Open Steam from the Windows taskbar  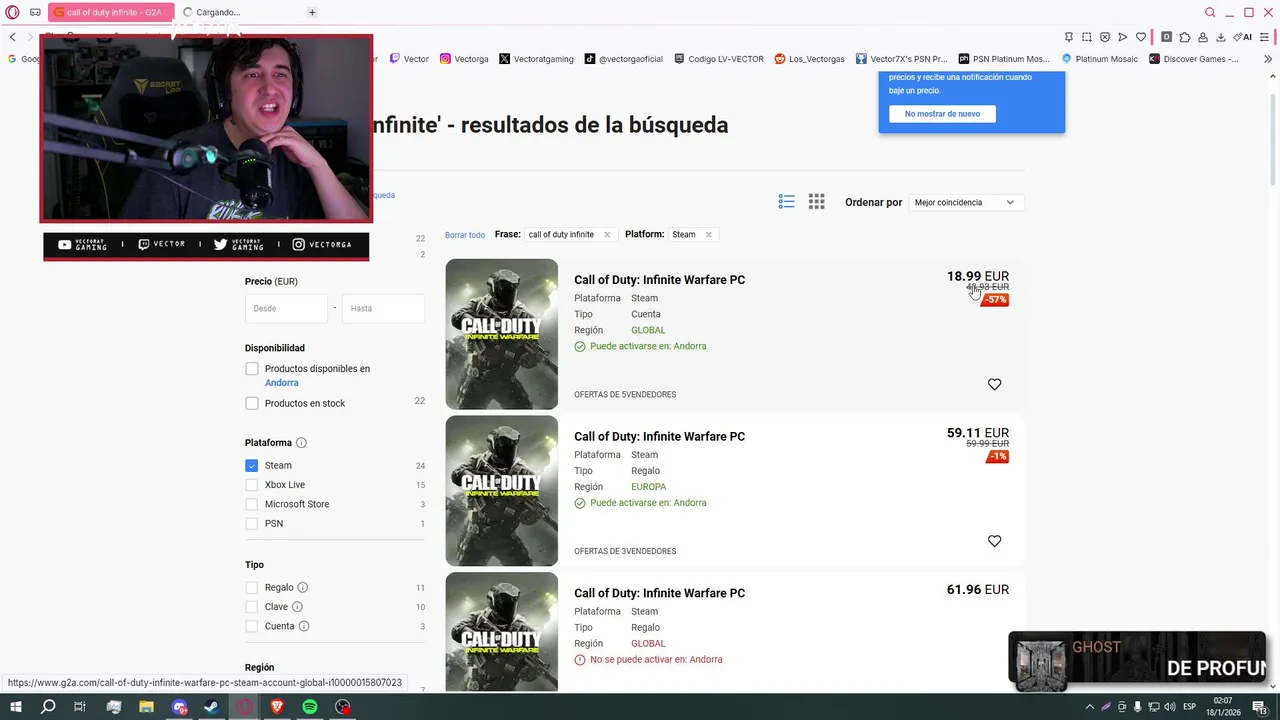tap(211, 707)
